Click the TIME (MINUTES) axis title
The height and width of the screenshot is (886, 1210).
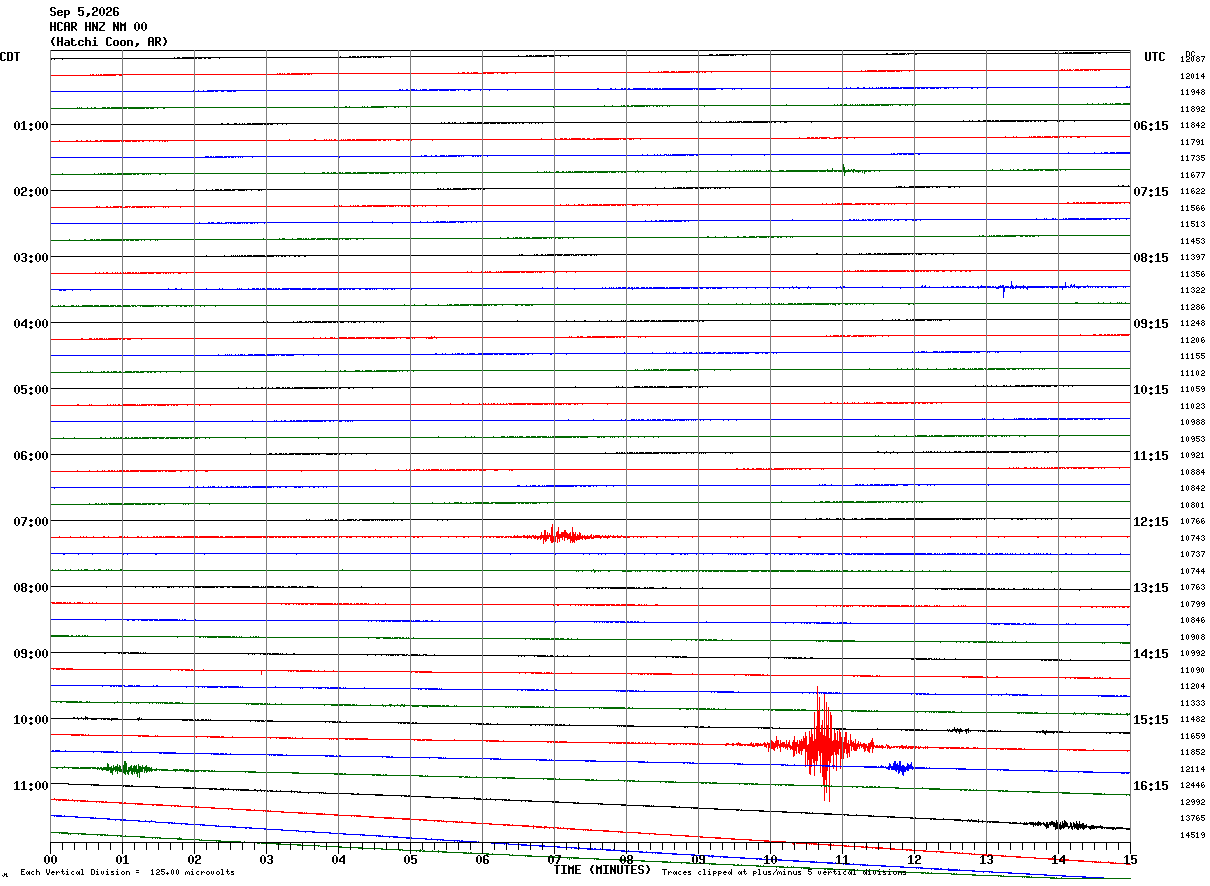tap(602, 870)
